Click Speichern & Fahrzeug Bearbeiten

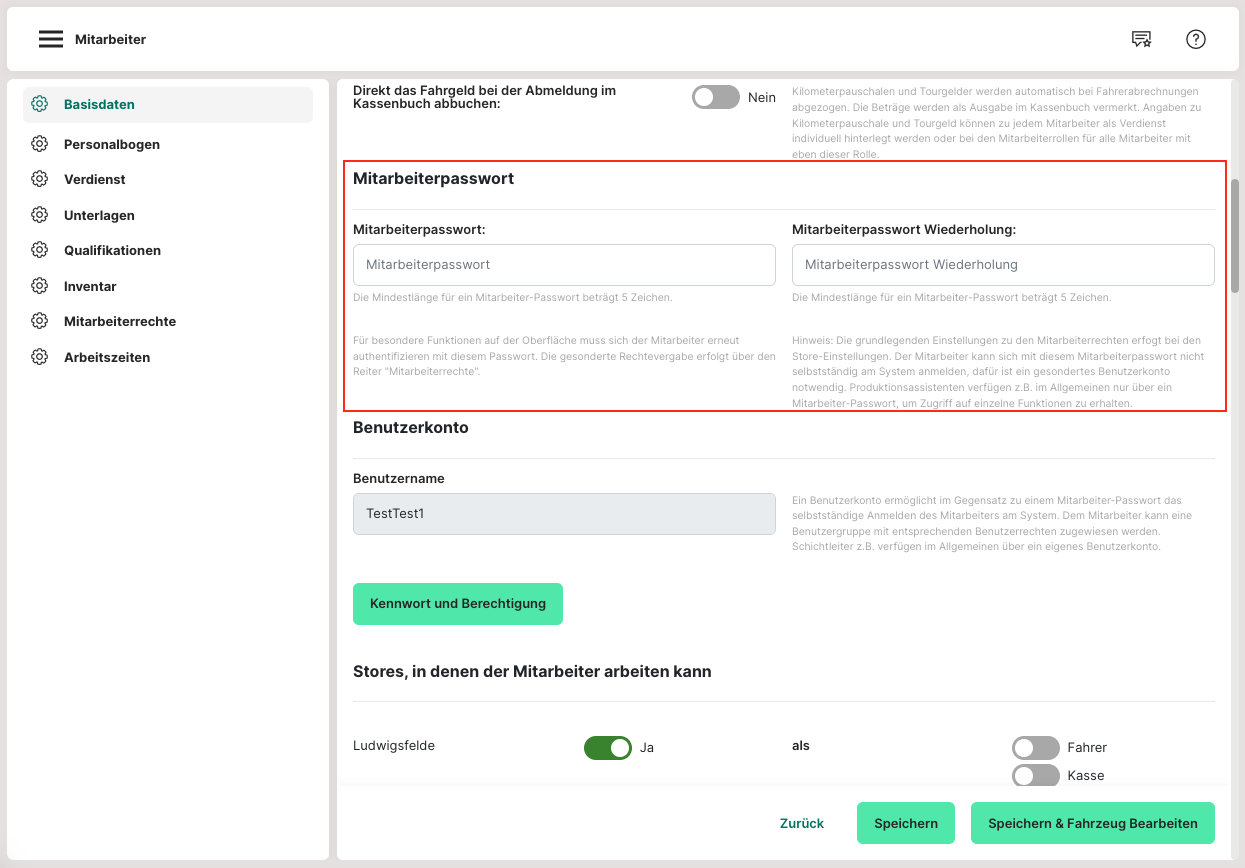(1092, 823)
